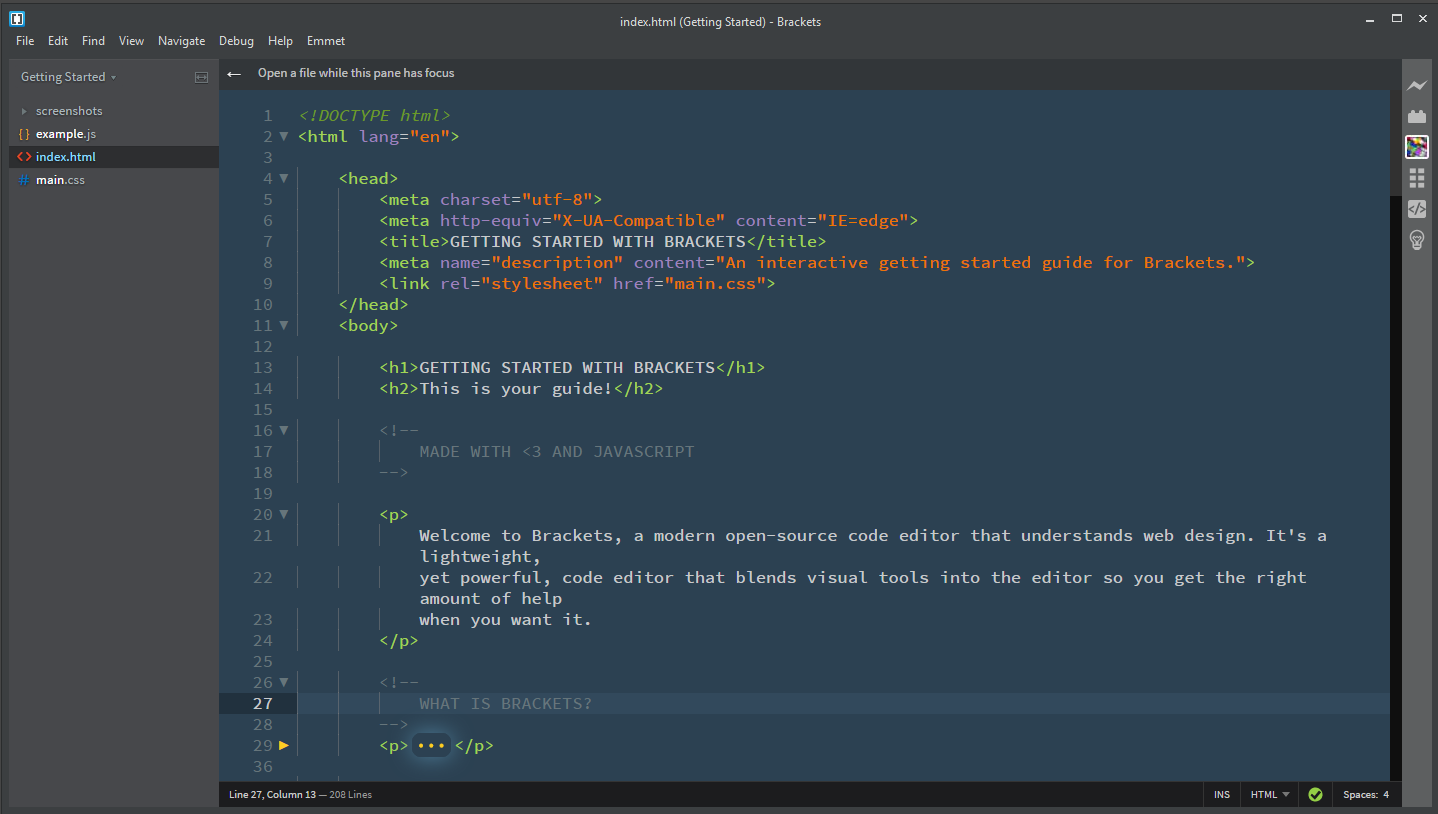
Task: Click the back arrow in the empty pane header
Action: [x=234, y=73]
